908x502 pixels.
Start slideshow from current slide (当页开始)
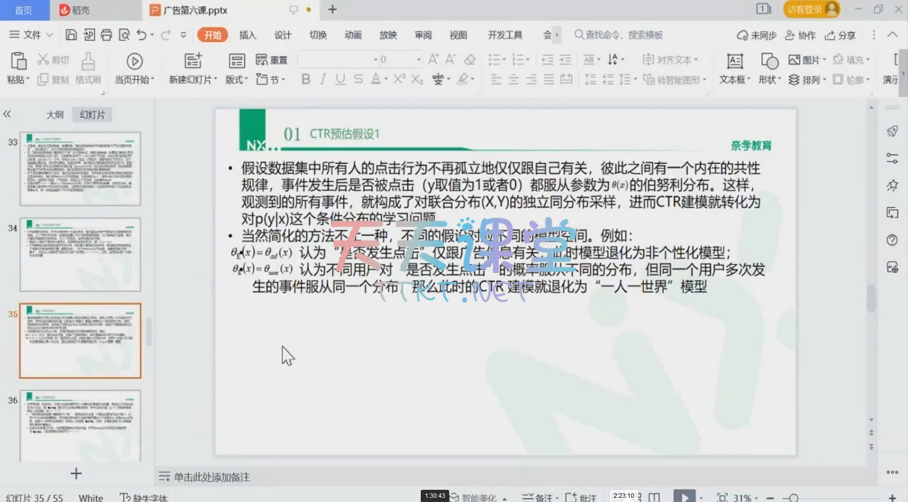pyautogui.click(x=134, y=68)
